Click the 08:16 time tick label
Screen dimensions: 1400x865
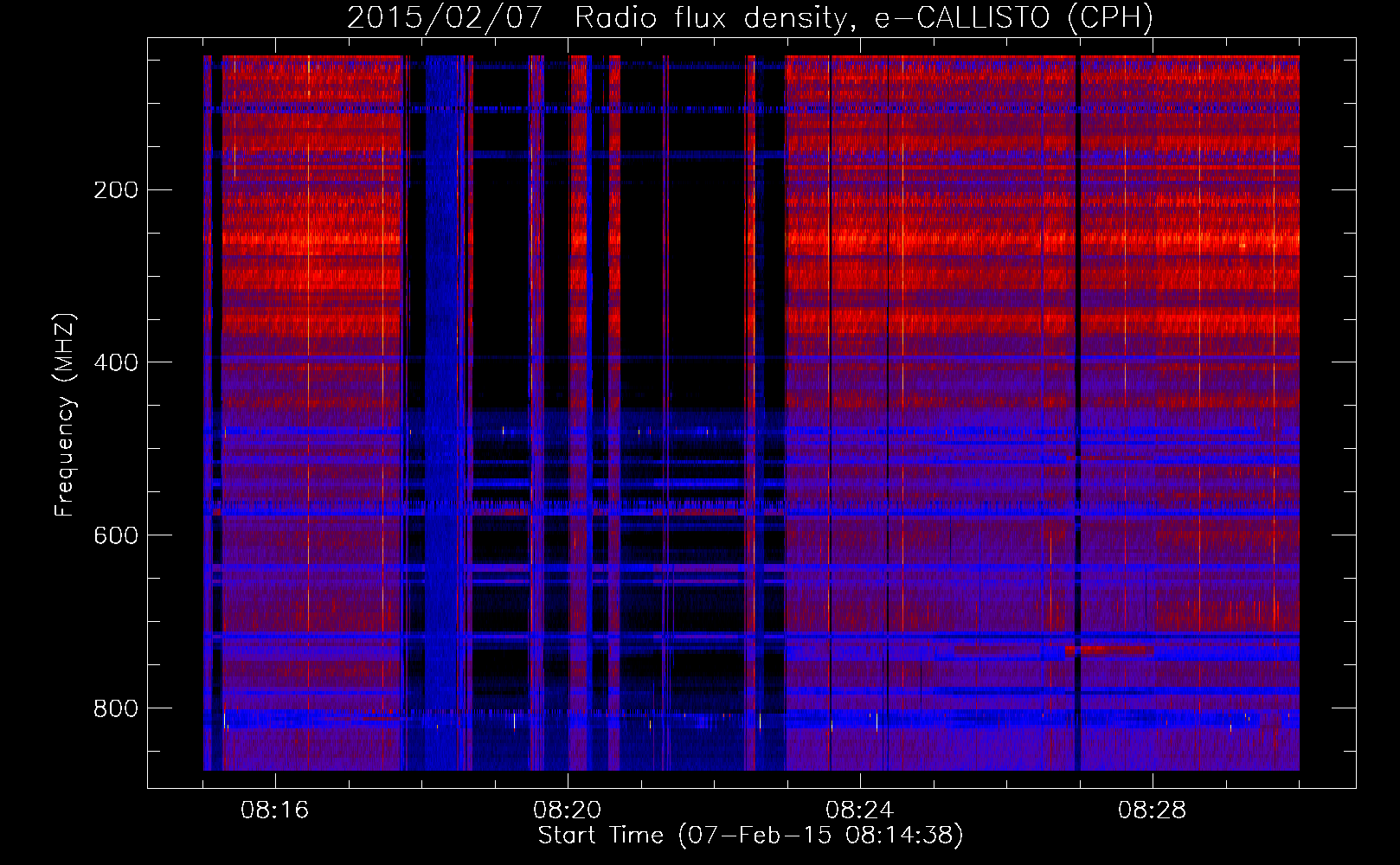click(275, 811)
